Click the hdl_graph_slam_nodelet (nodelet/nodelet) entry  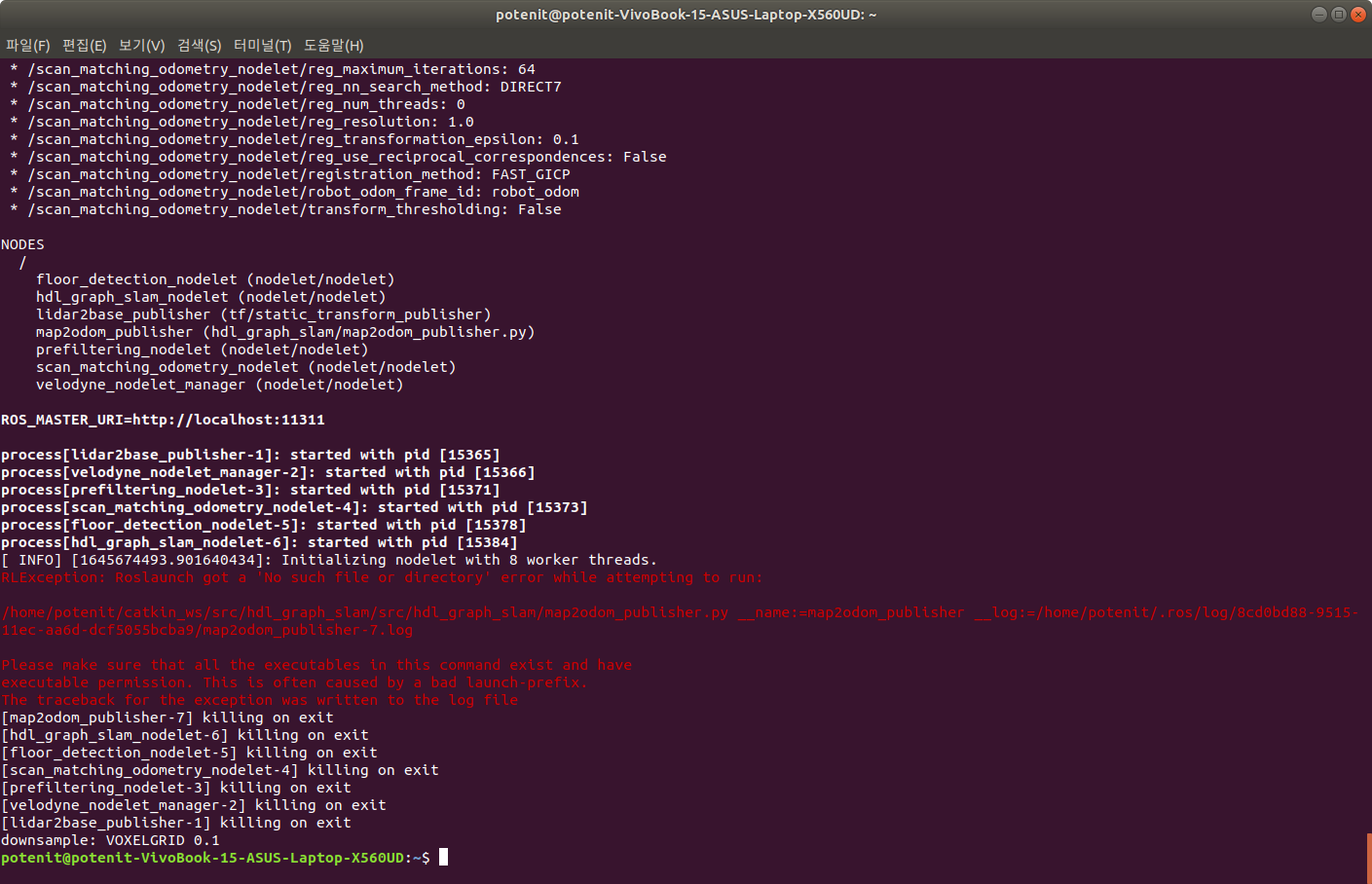coord(211,297)
